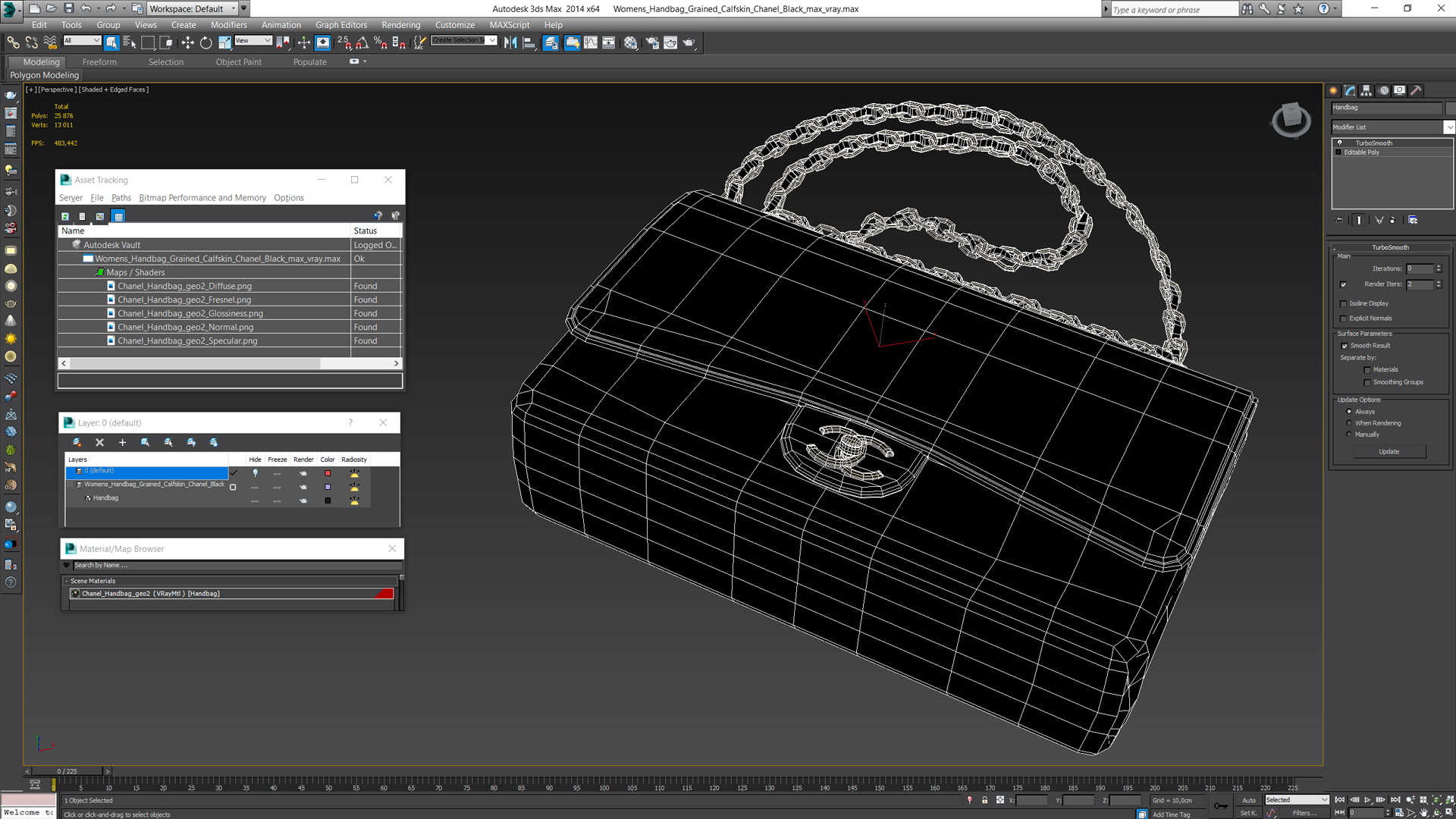
Task: Toggle Smooth Result checkbox
Action: [1345, 346]
